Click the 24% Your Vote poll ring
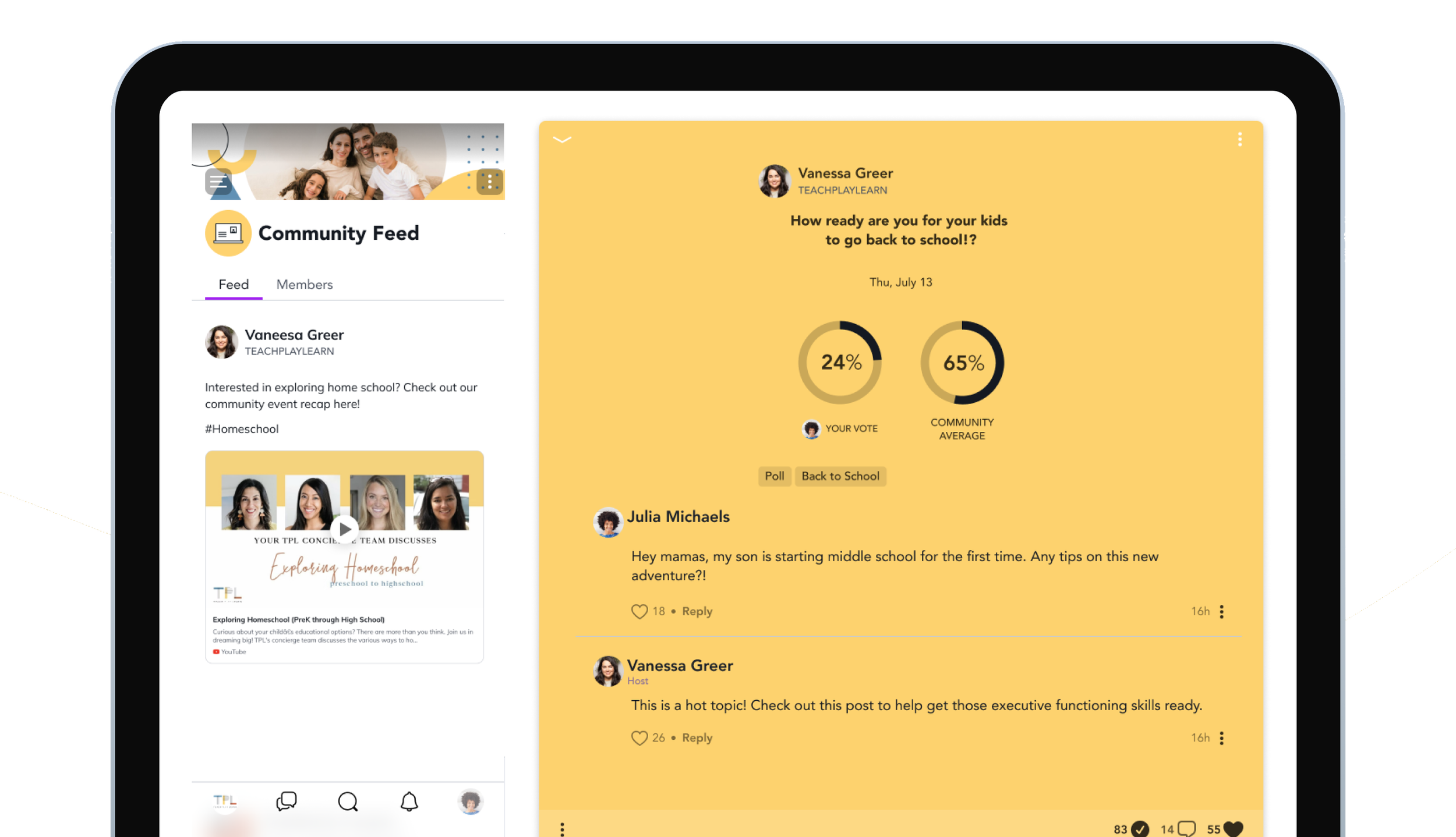This screenshot has width=1456, height=837. [840, 363]
